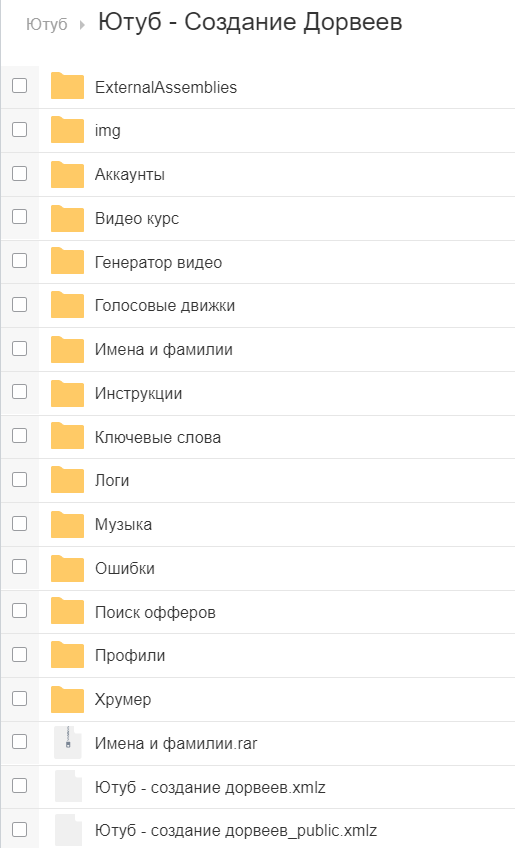Go back to the Ютуб parent breadcrumb

coord(47,24)
